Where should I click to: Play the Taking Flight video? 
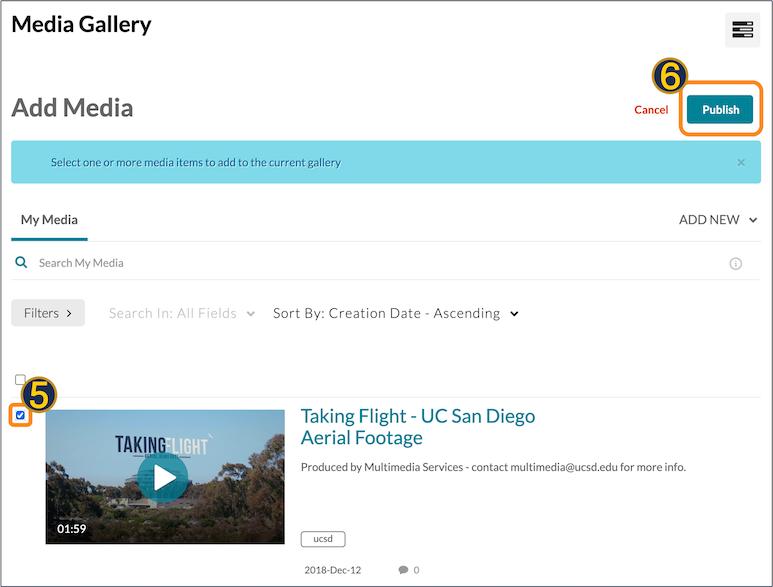point(163,477)
